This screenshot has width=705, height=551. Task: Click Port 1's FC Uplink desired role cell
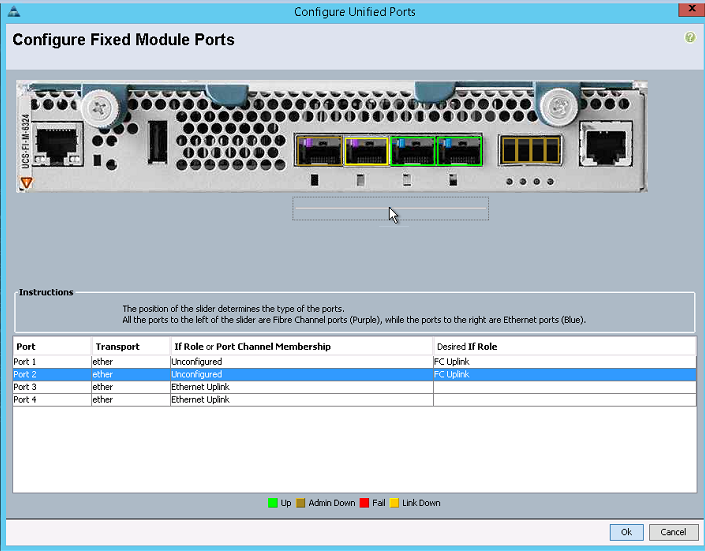(565, 362)
